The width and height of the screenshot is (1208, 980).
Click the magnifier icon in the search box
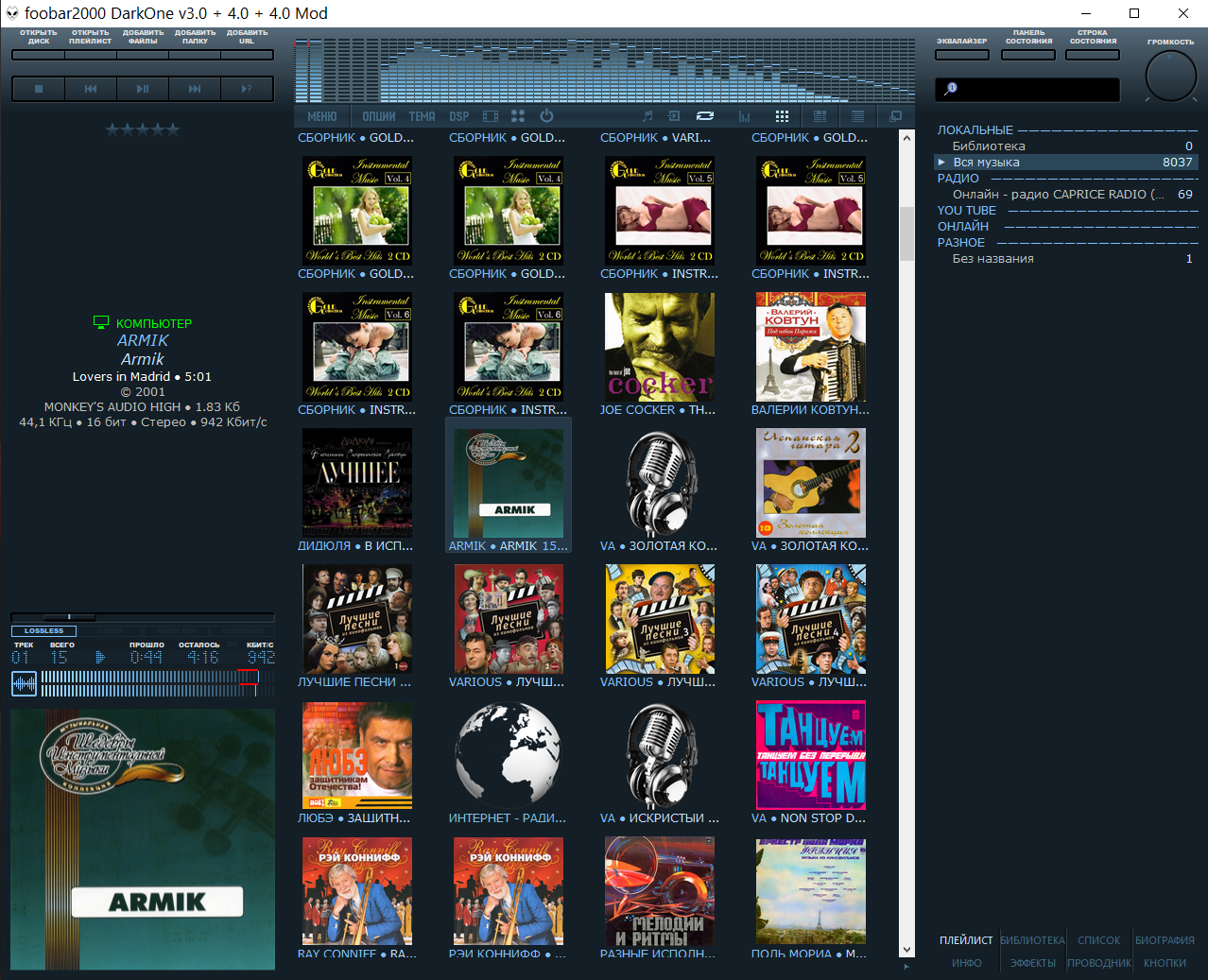pos(951,89)
